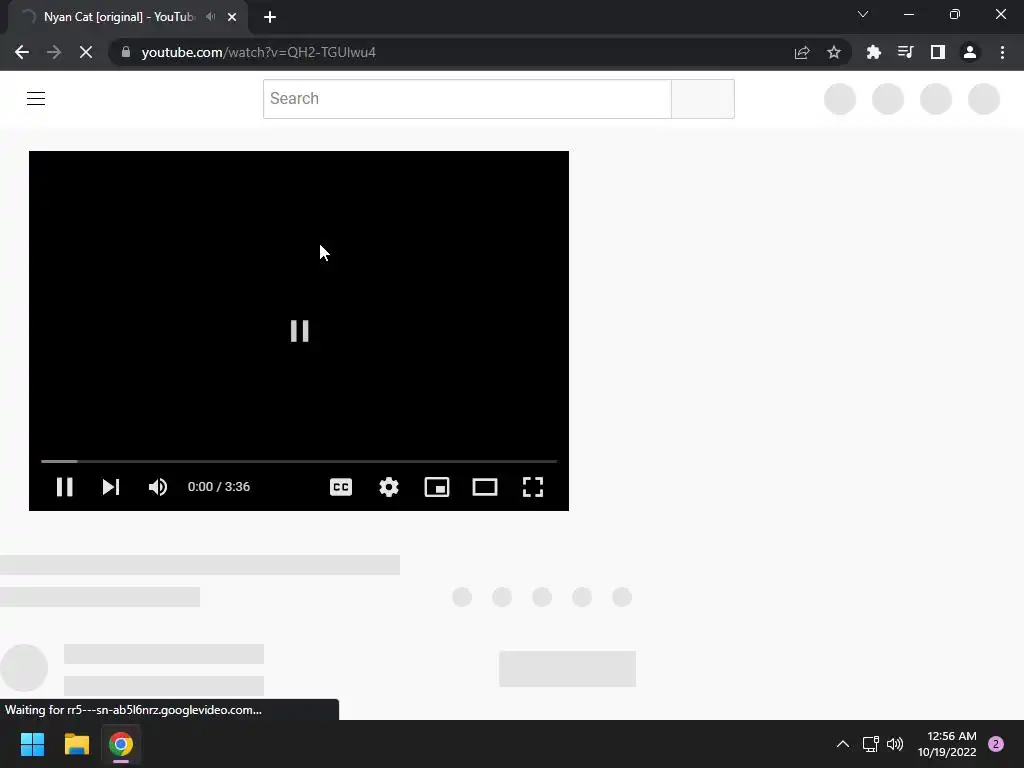Open the YouTube hamburger guide menu

pyautogui.click(x=36, y=99)
